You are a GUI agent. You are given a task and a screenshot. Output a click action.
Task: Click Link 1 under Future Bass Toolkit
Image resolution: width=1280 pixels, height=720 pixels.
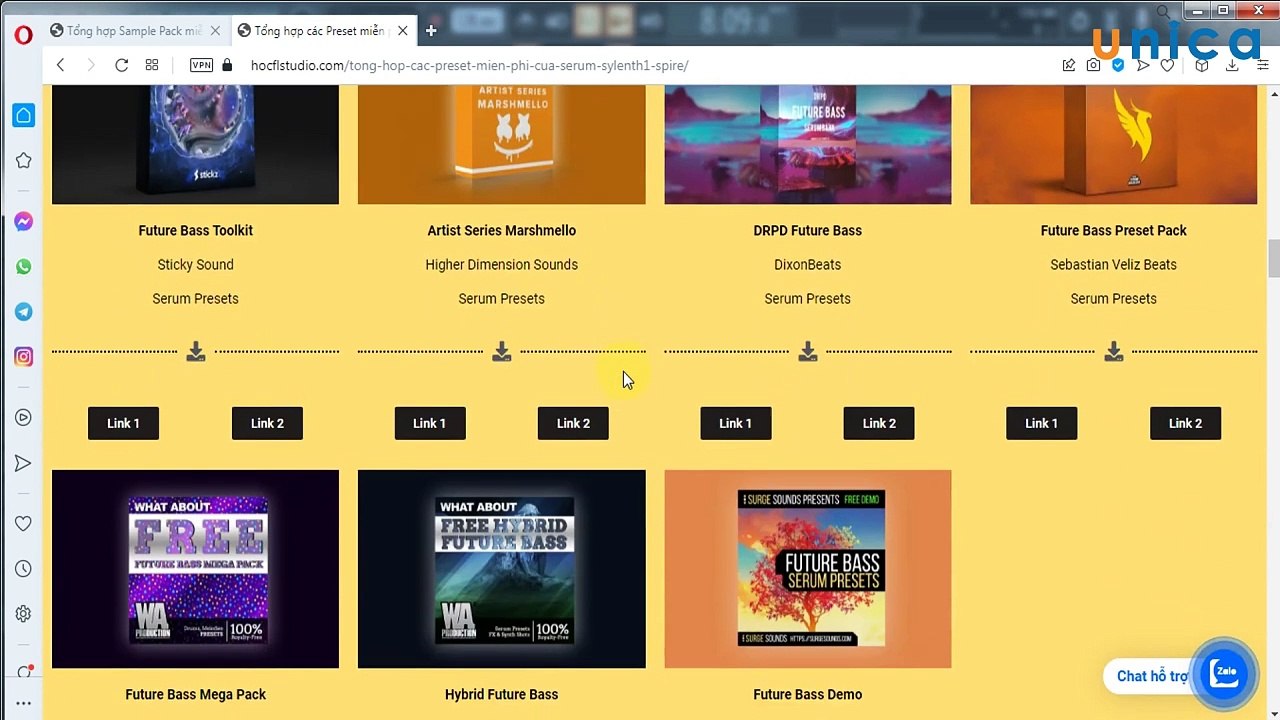[124, 423]
